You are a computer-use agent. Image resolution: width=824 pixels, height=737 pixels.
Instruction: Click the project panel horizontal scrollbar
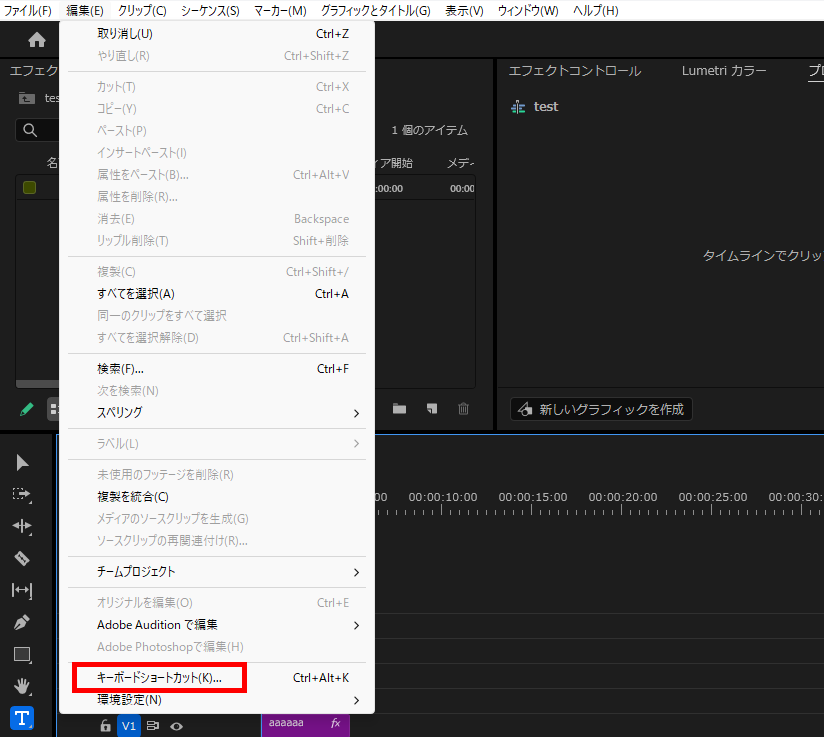click(x=37, y=384)
